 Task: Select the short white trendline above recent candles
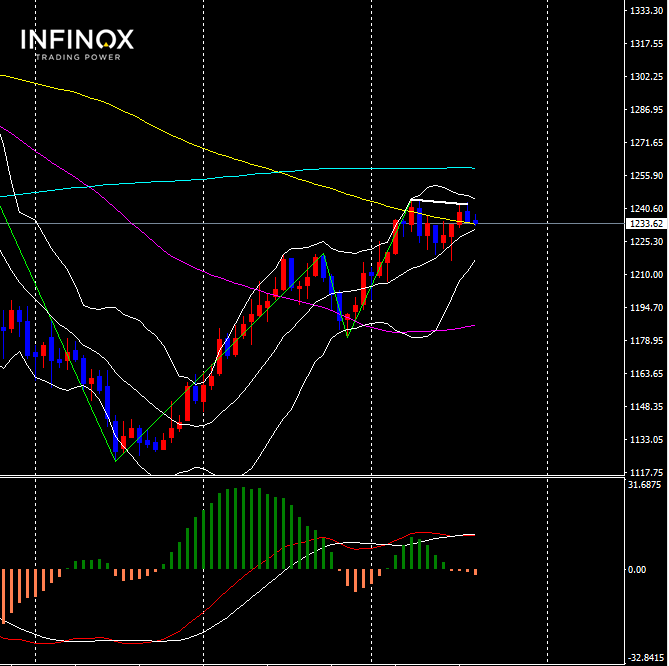point(439,202)
